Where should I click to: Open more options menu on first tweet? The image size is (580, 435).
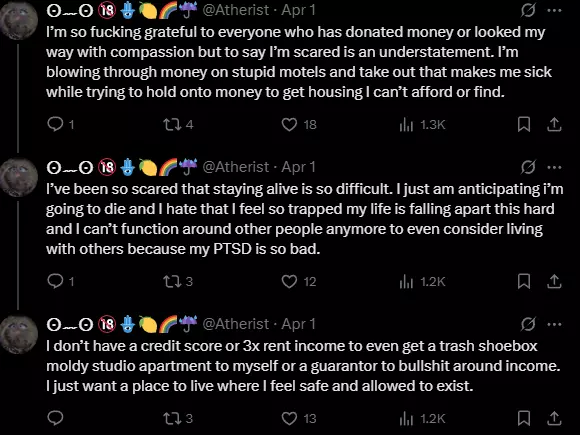(554, 10)
